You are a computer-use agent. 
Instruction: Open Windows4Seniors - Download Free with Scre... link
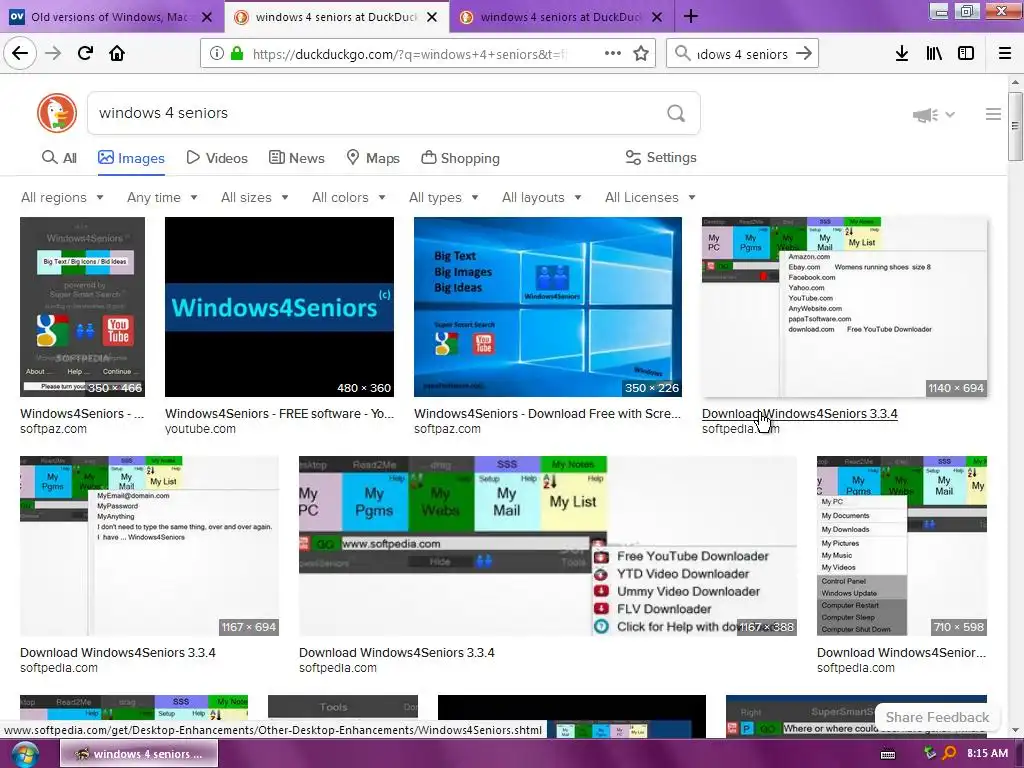(547, 414)
